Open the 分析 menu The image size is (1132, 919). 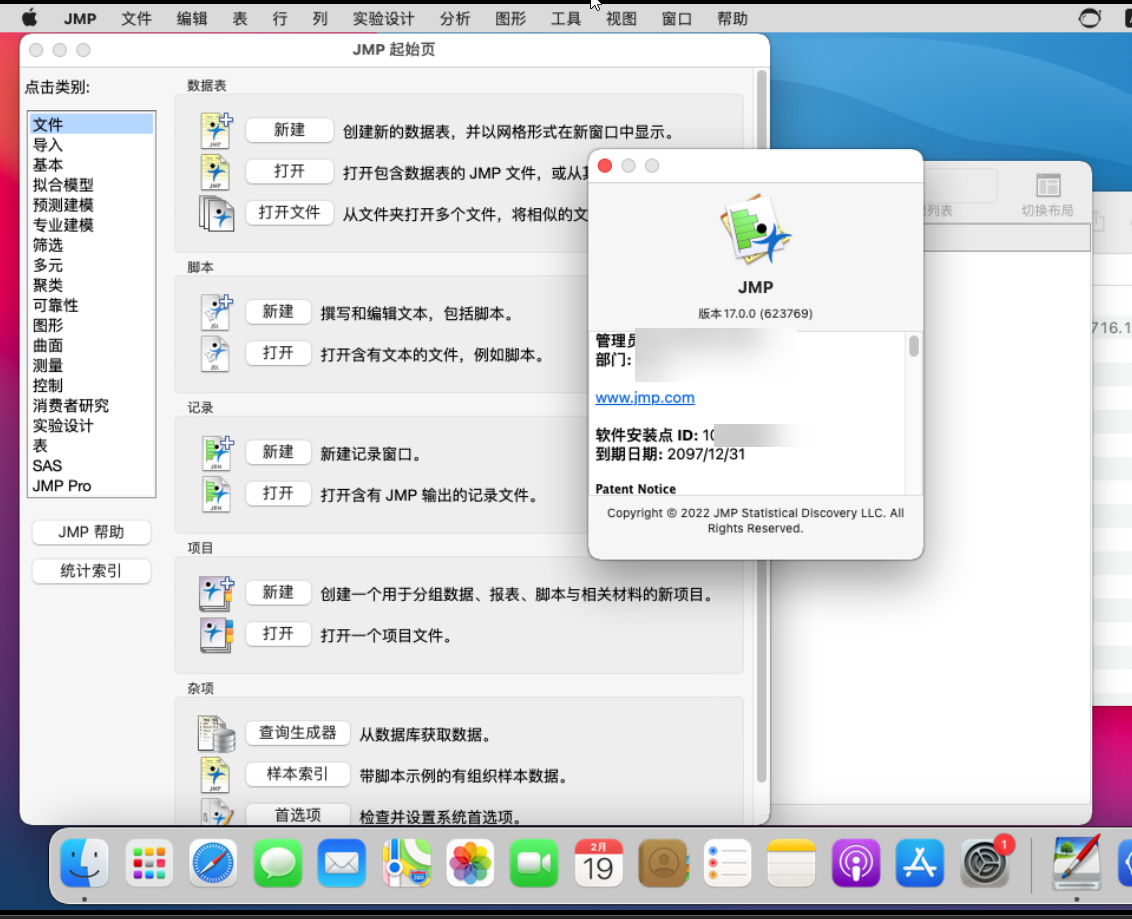coord(455,19)
